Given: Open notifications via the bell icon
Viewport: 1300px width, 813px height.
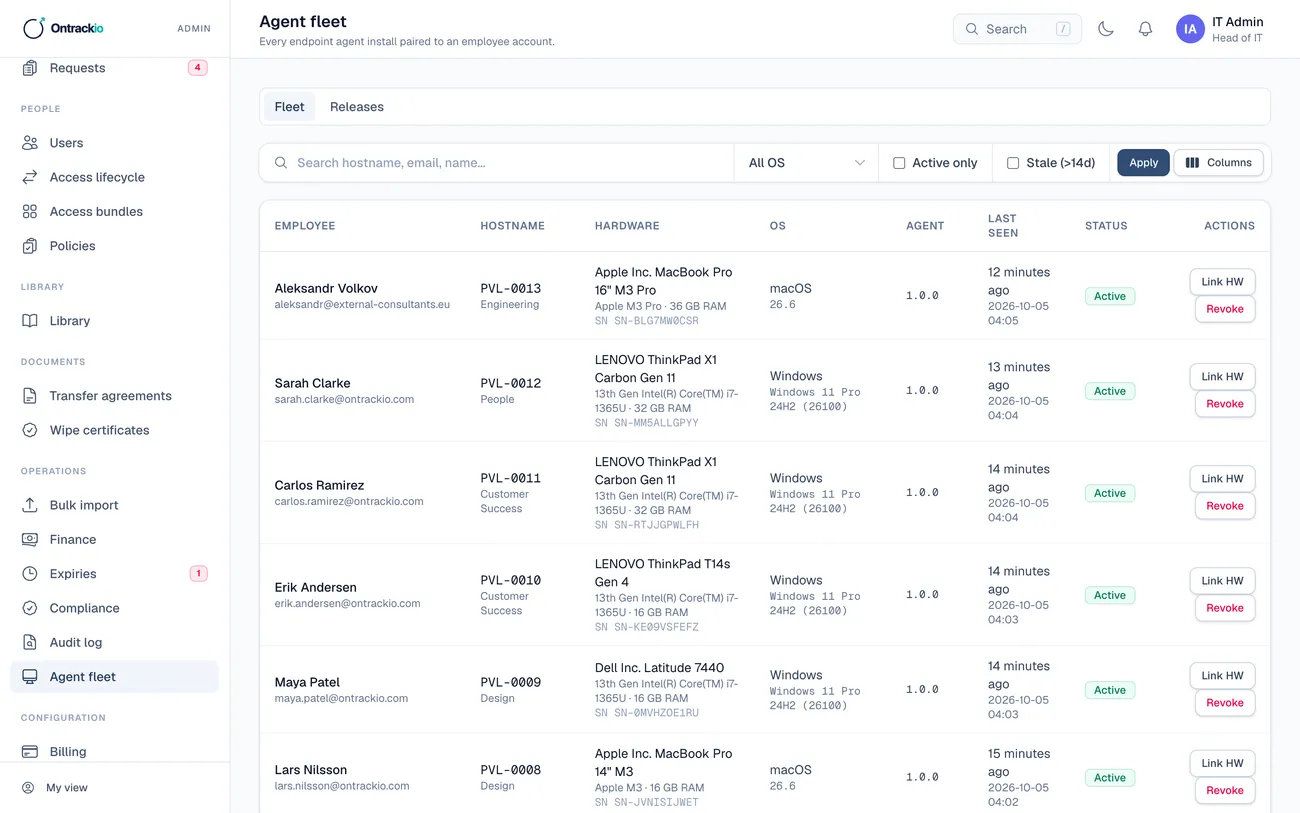Looking at the screenshot, I should 1146,29.
